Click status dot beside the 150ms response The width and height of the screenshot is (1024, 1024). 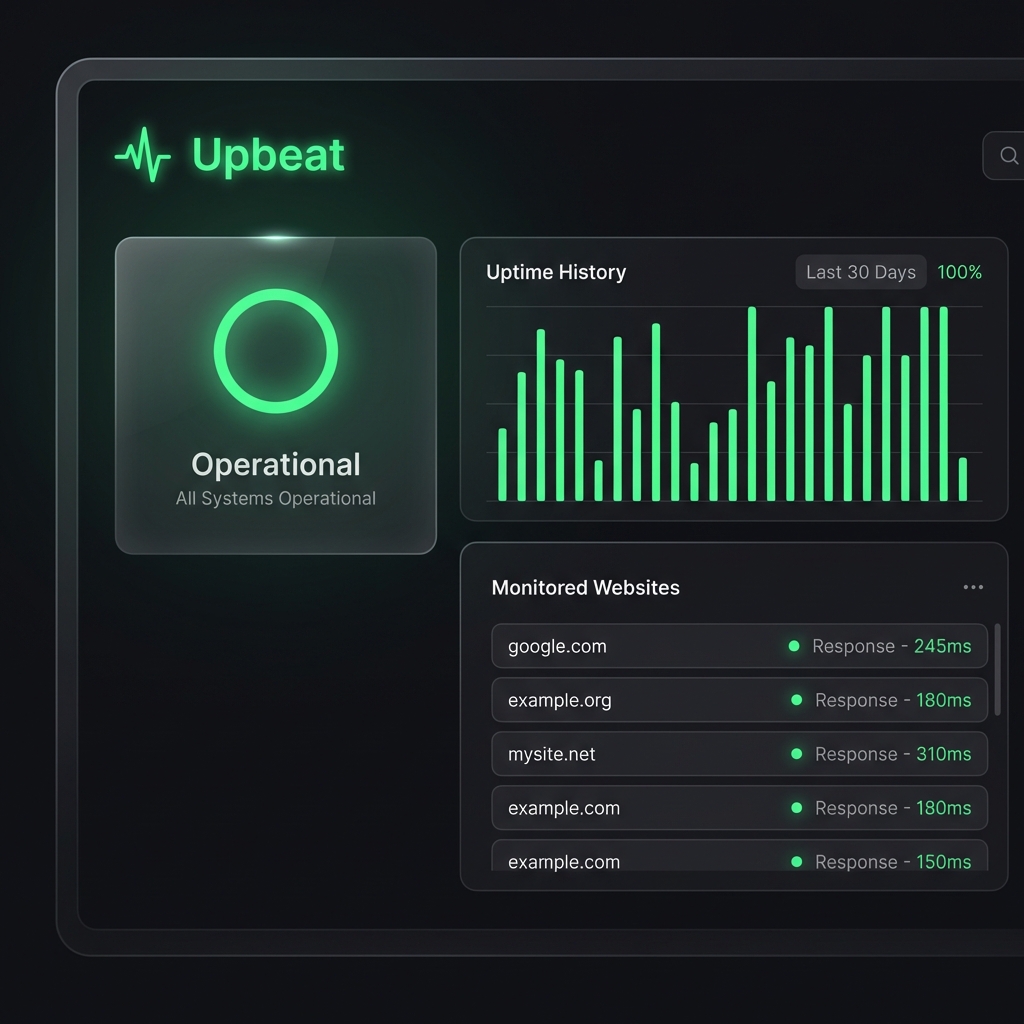point(797,861)
